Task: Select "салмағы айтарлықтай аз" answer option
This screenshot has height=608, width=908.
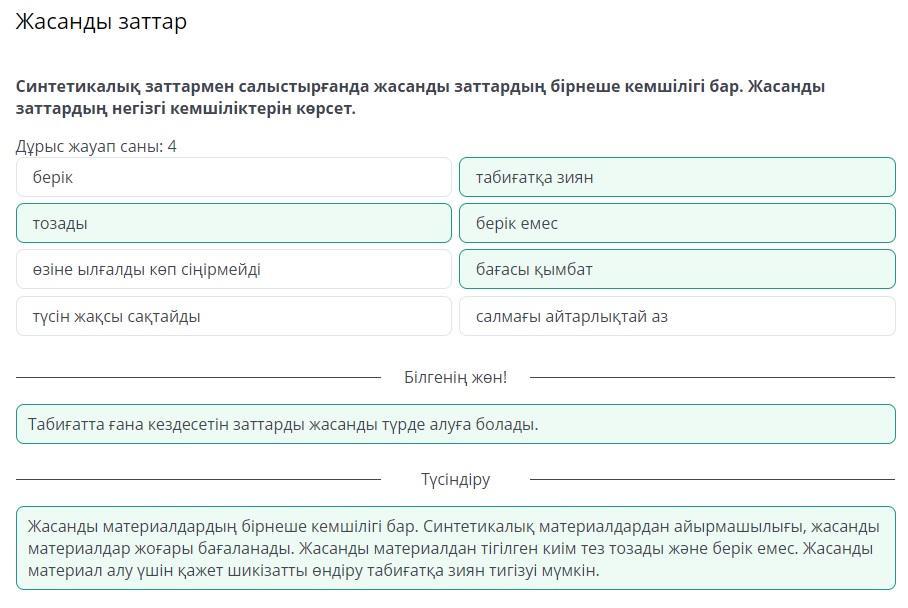Action: pyautogui.click(x=677, y=316)
